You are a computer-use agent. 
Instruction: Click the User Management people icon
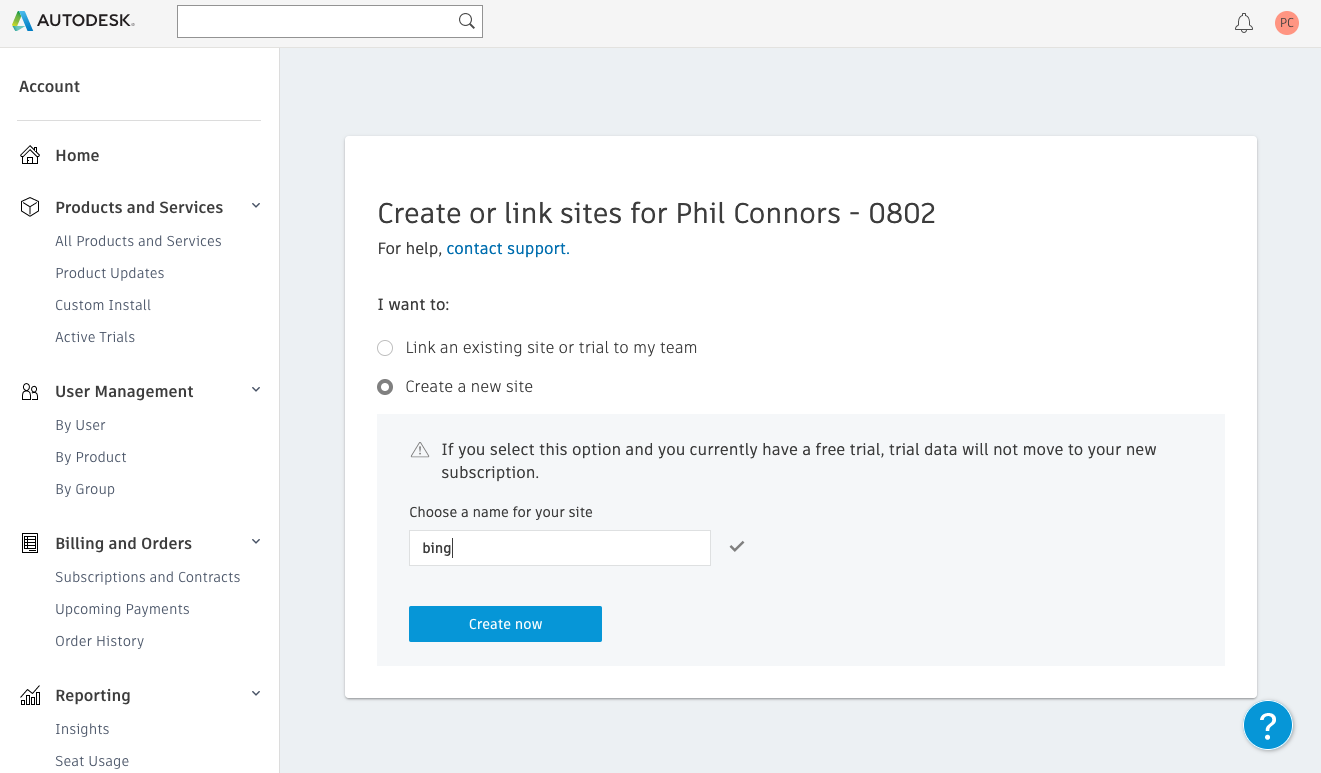(x=30, y=389)
